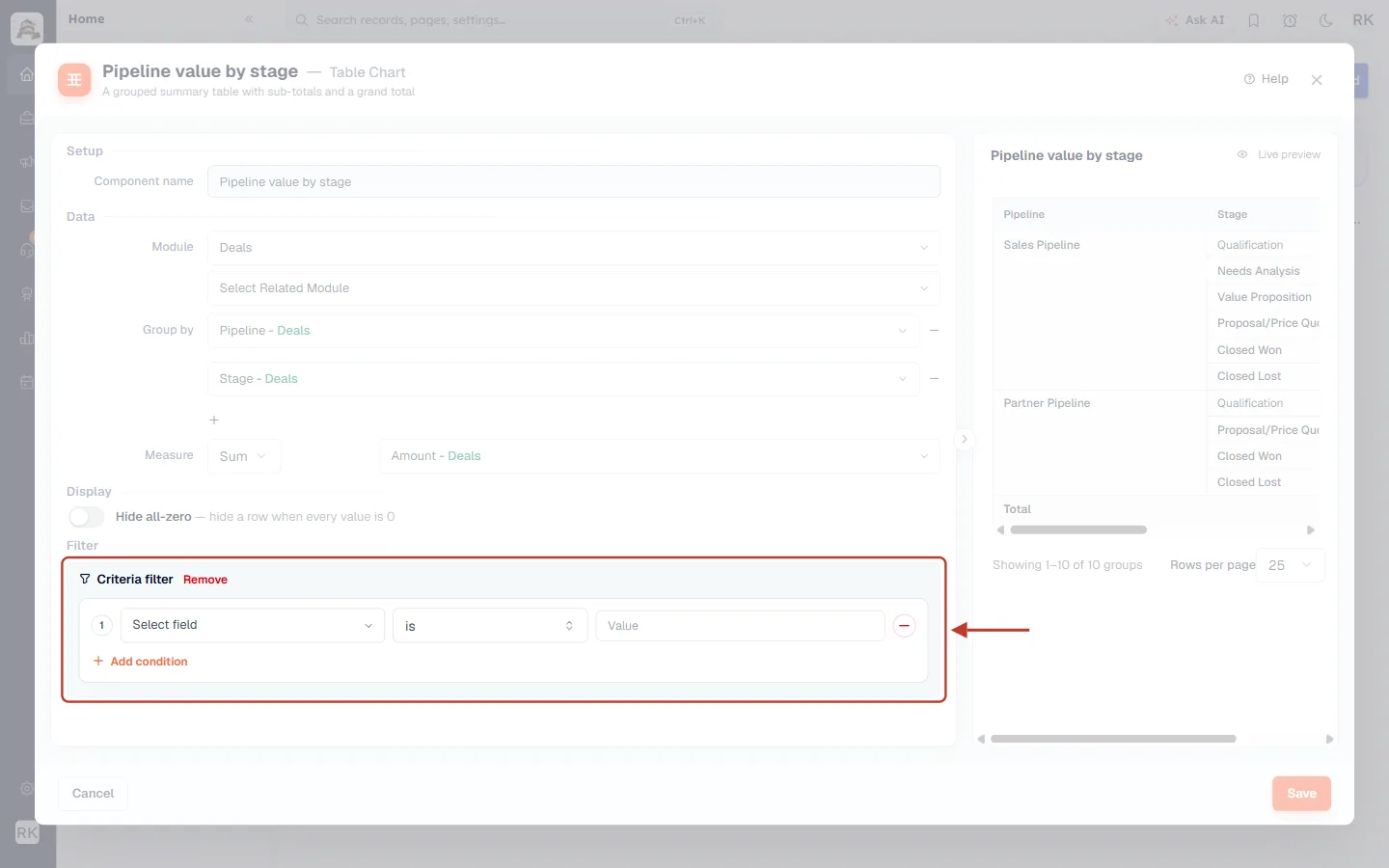Click the bar chart reports icon in sidebar
The height and width of the screenshot is (868, 1389).
tap(27, 338)
